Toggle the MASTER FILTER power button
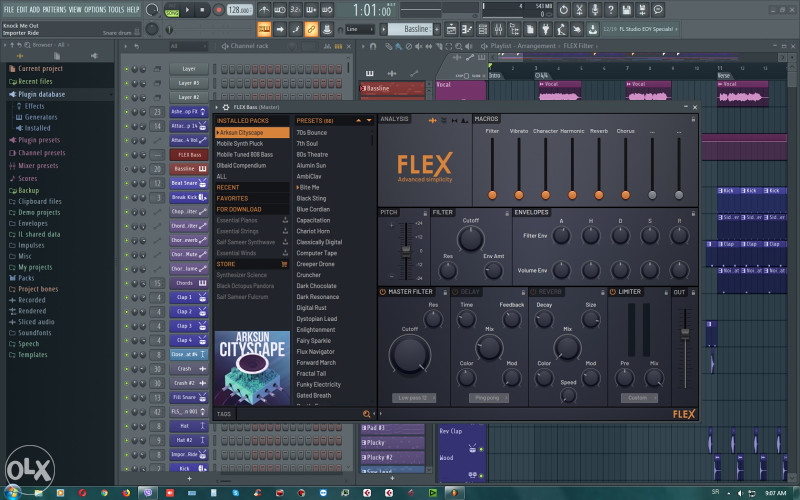The image size is (800, 500). coord(383,292)
